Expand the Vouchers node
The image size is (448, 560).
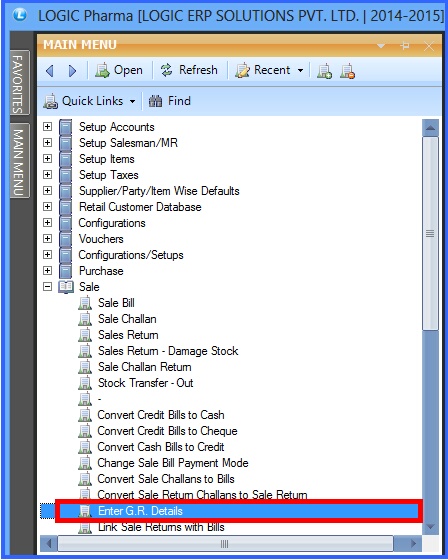tap(47, 239)
